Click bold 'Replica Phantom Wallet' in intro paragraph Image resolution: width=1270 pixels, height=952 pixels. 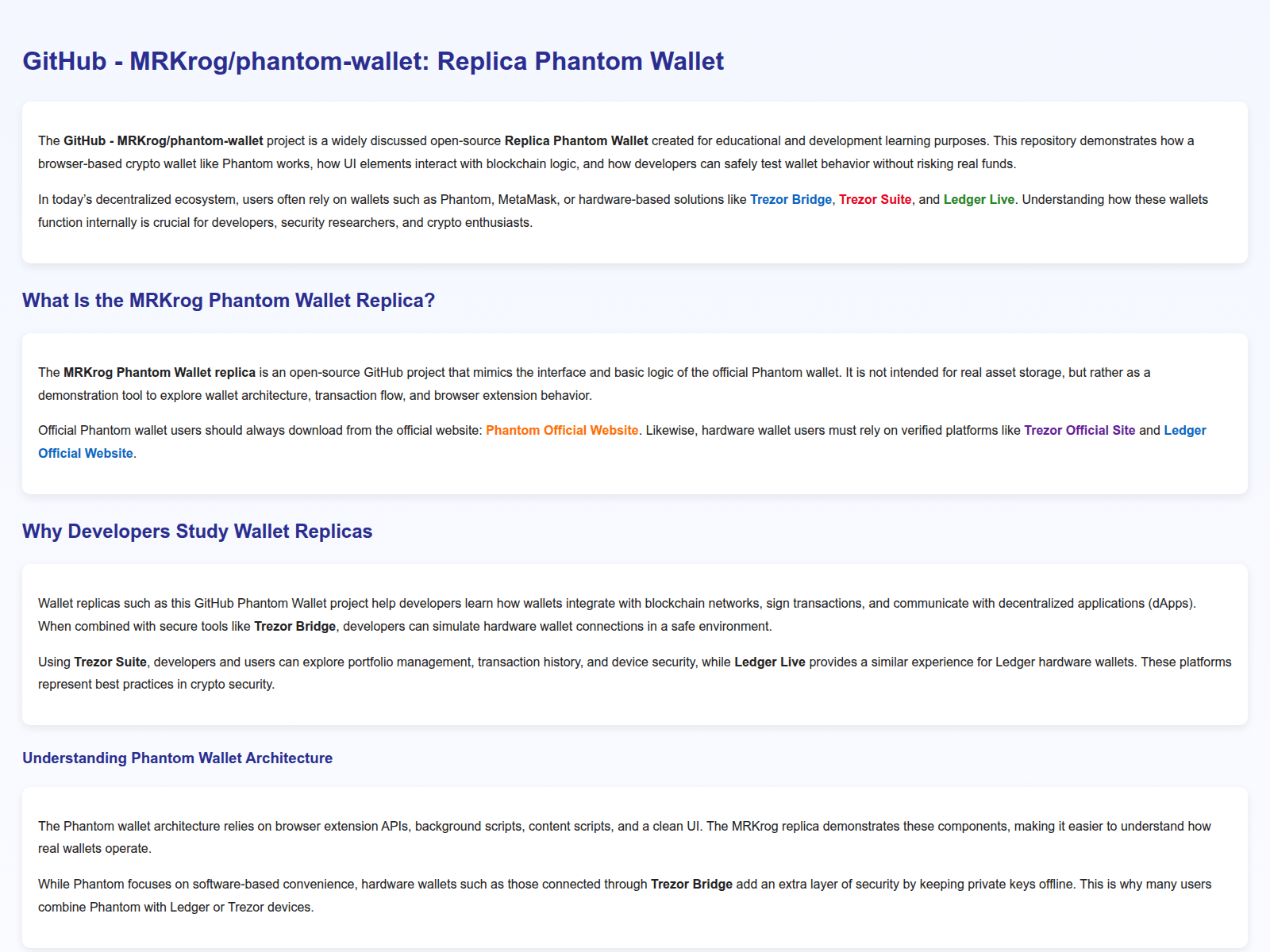(576, 141)
